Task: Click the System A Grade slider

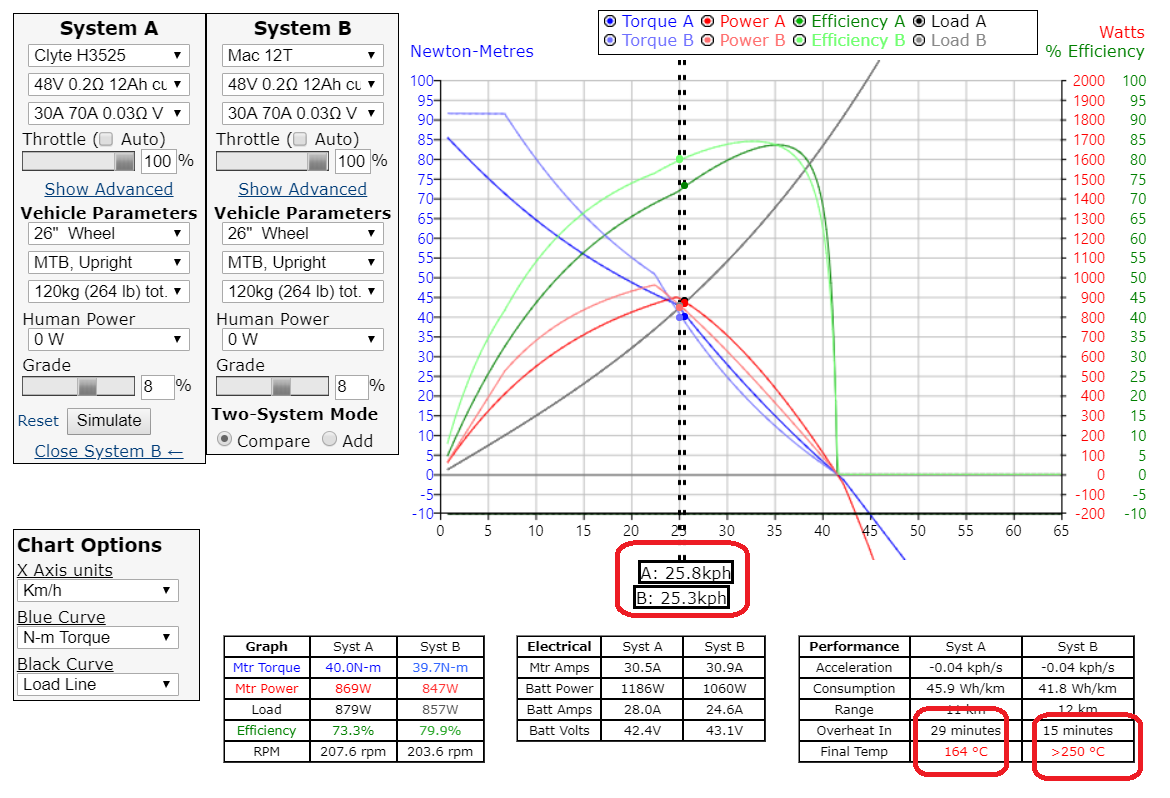Action: (x=78, y=386)
